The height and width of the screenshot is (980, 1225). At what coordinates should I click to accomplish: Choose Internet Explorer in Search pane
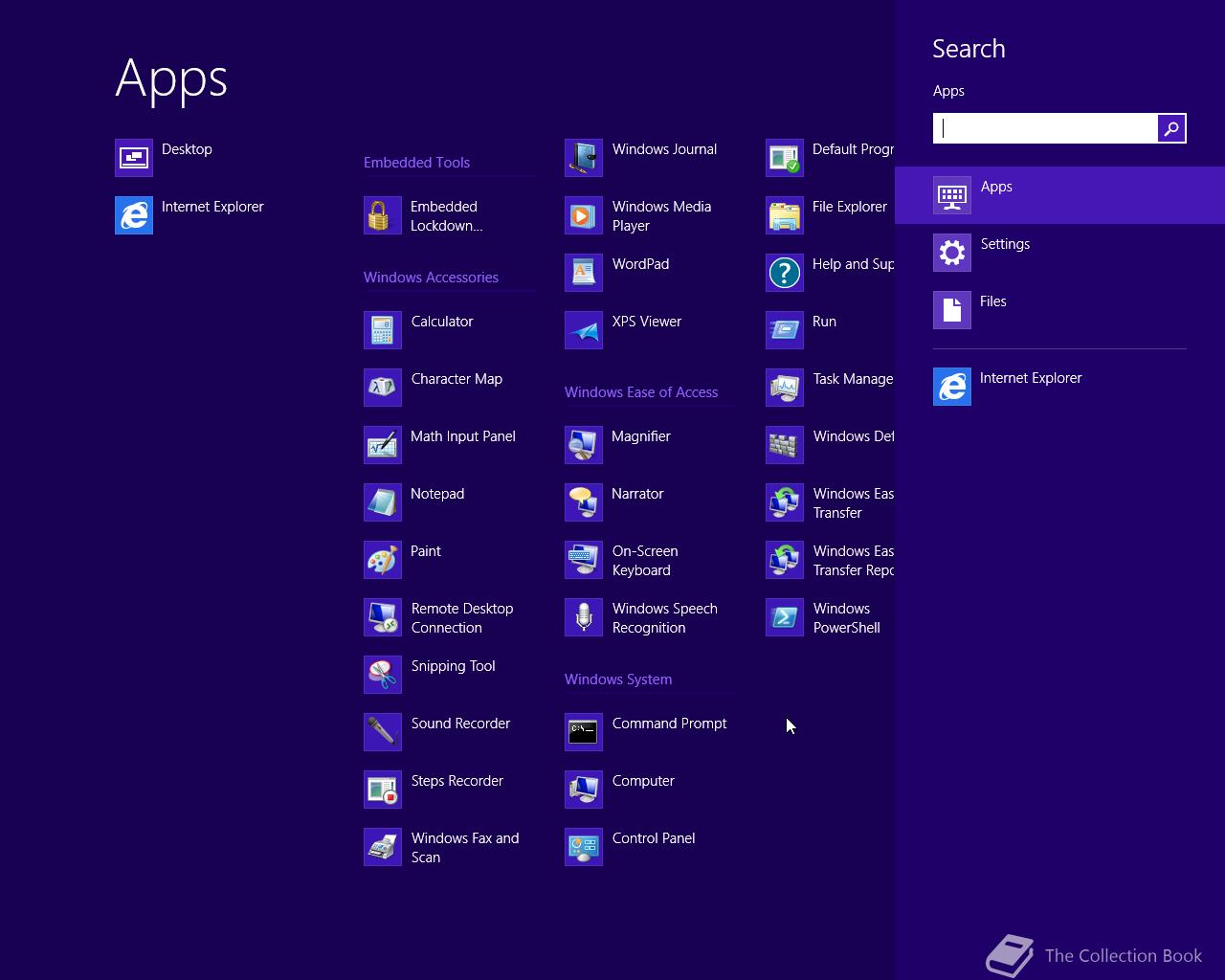[1059, 387]
